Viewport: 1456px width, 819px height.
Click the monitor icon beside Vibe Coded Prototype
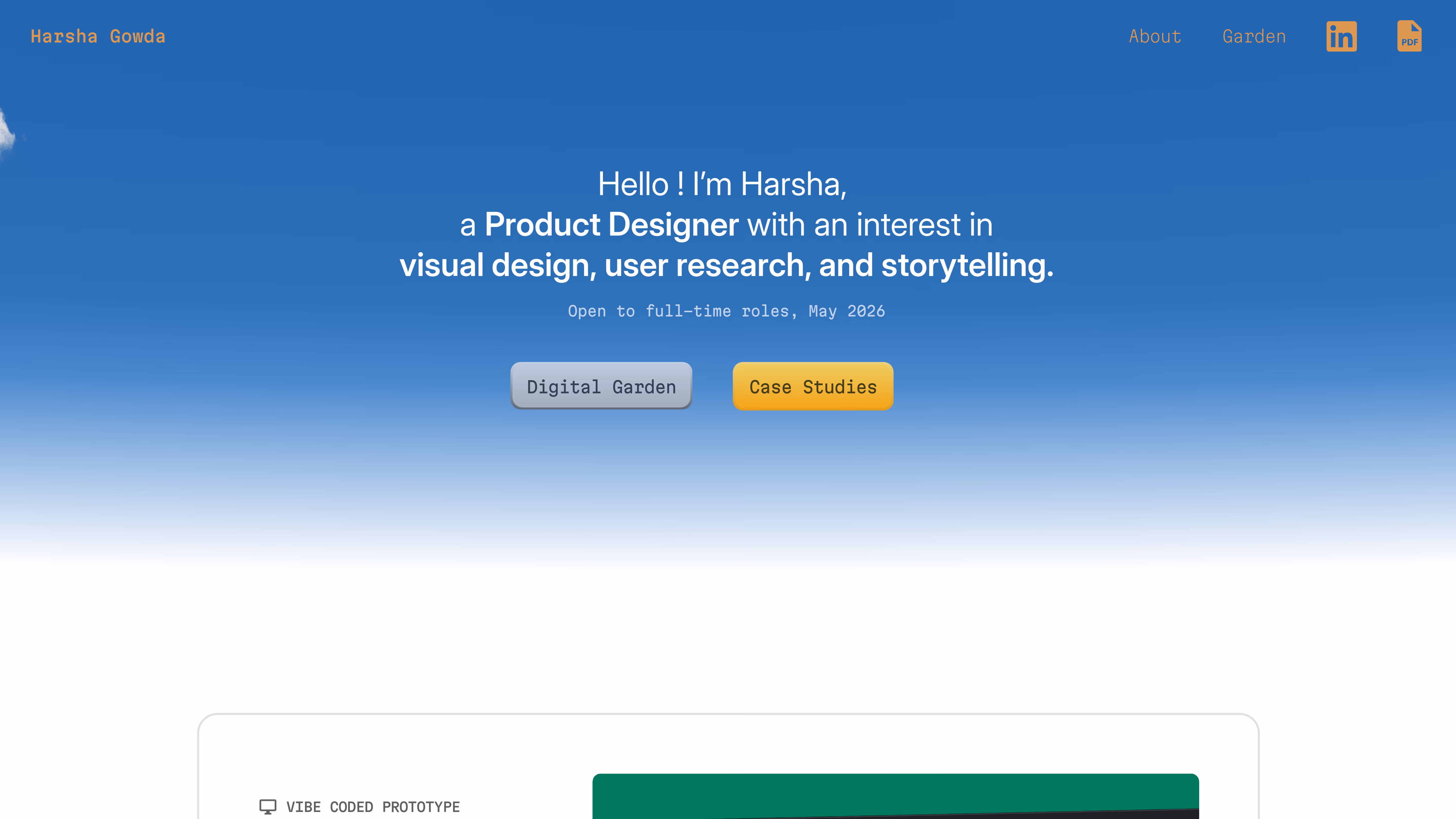coord(267,807)
